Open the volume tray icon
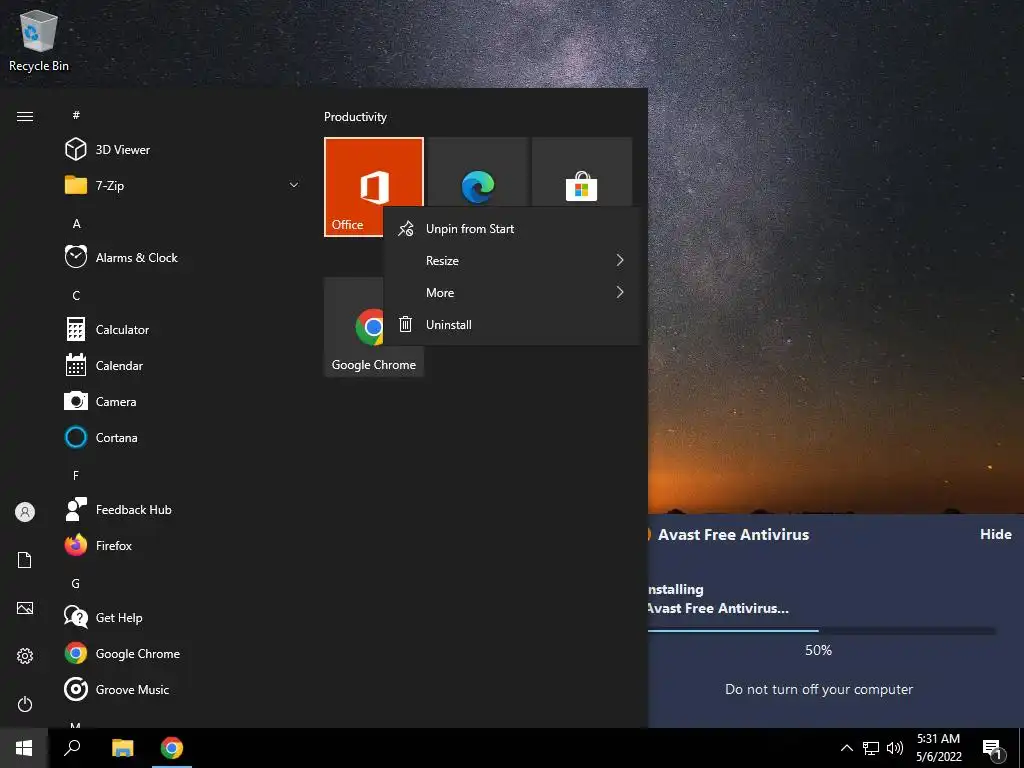 pos(895,748)
